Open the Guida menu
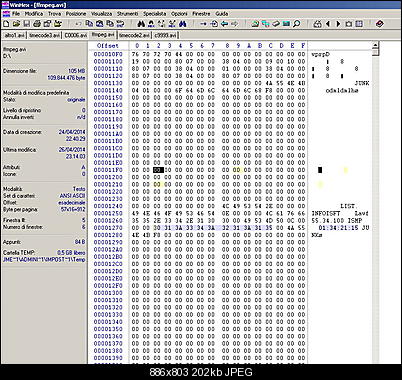402x380 pixels. 222,14
